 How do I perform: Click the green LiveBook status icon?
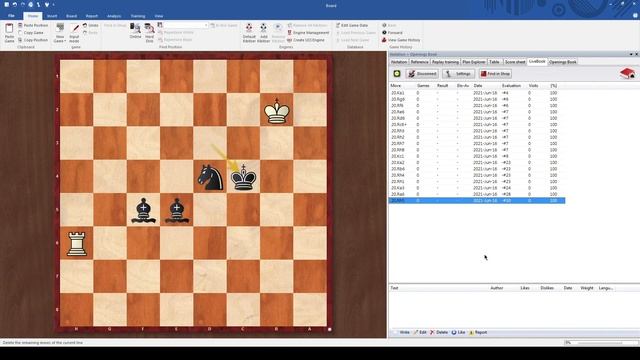tap(397, 74)
